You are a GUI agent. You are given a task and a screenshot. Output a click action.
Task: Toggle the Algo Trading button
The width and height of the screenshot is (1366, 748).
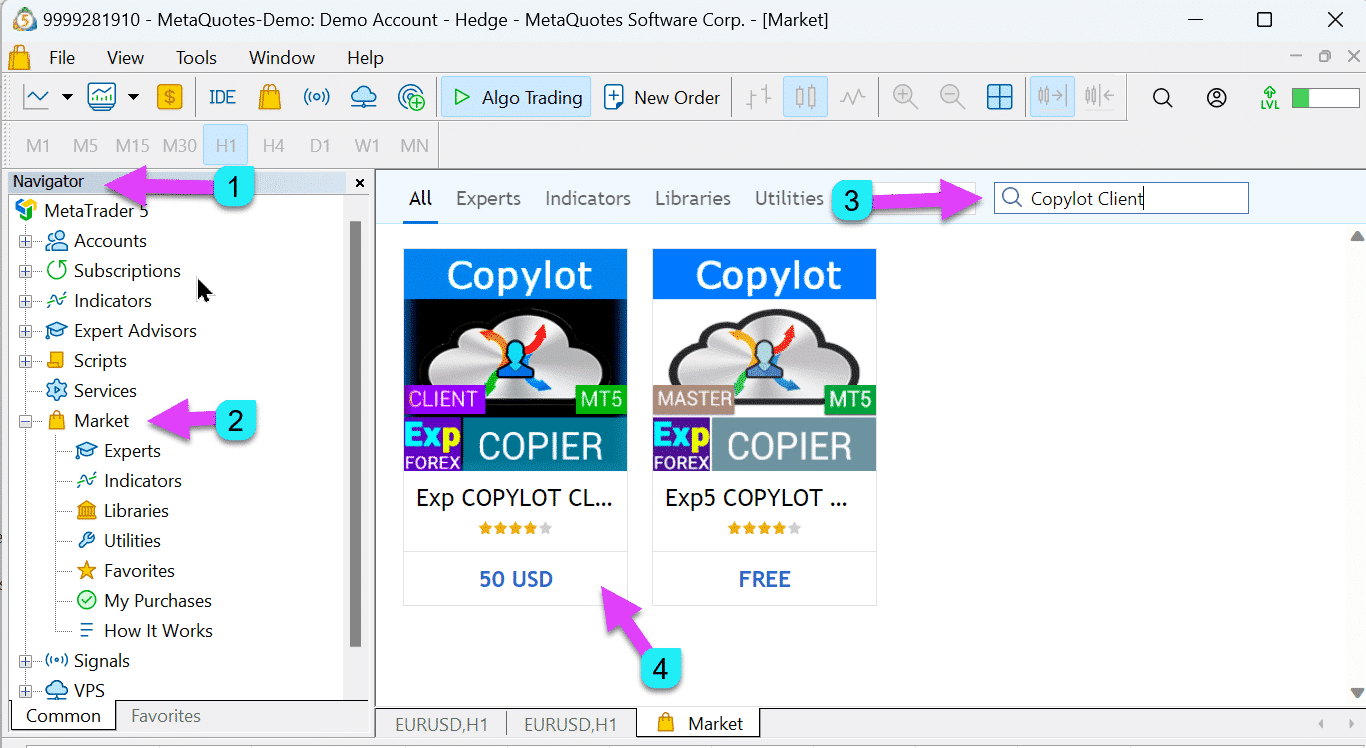click(x=516, y=97)
